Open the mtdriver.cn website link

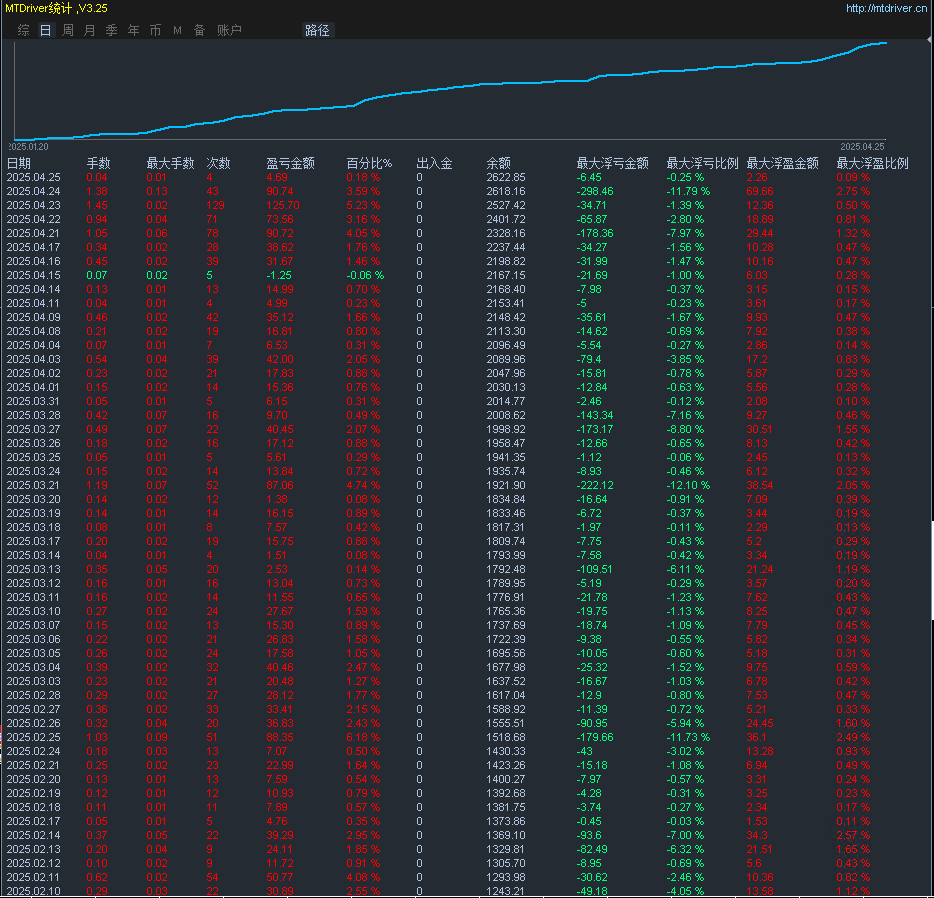tap(887, 8)
